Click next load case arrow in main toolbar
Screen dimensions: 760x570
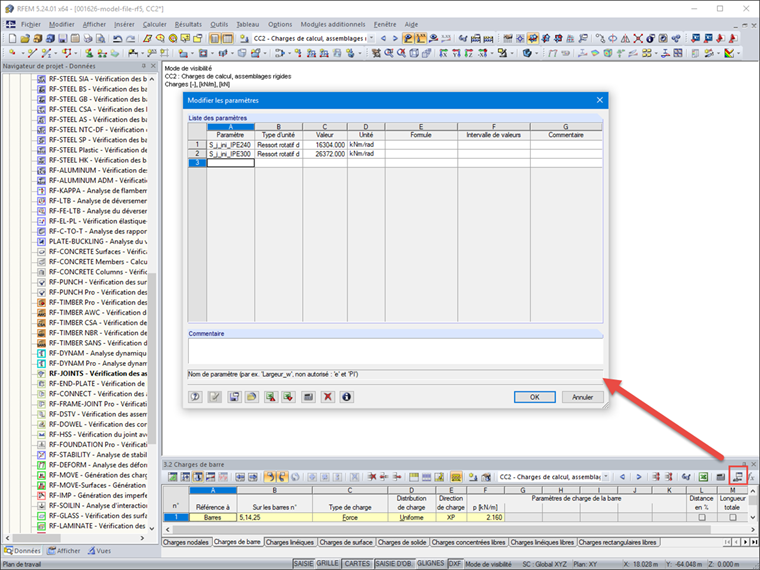(395, 38)
